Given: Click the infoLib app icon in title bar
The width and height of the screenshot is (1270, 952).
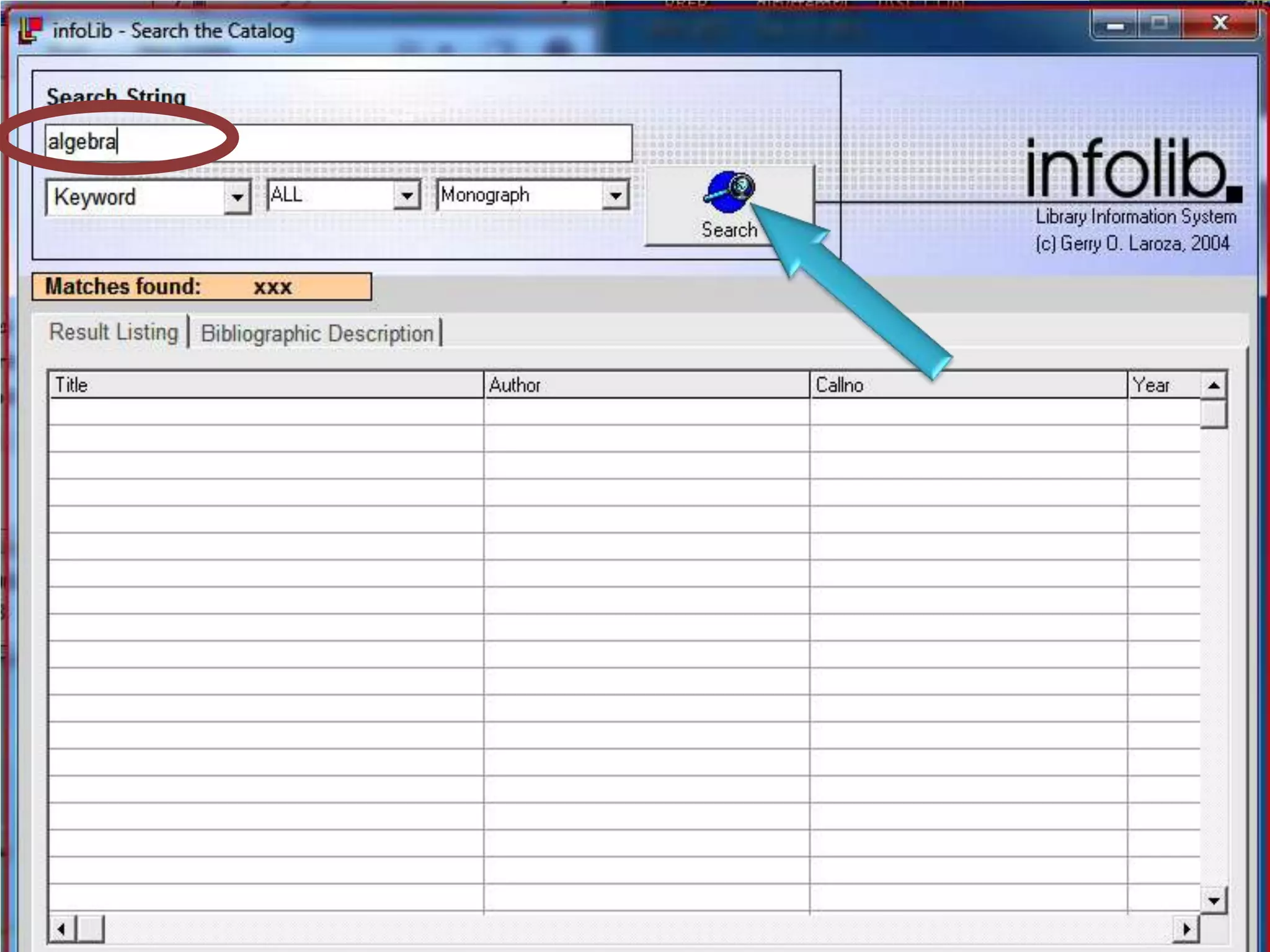Looking at the screenshot, I should click(x=30, y=31).
